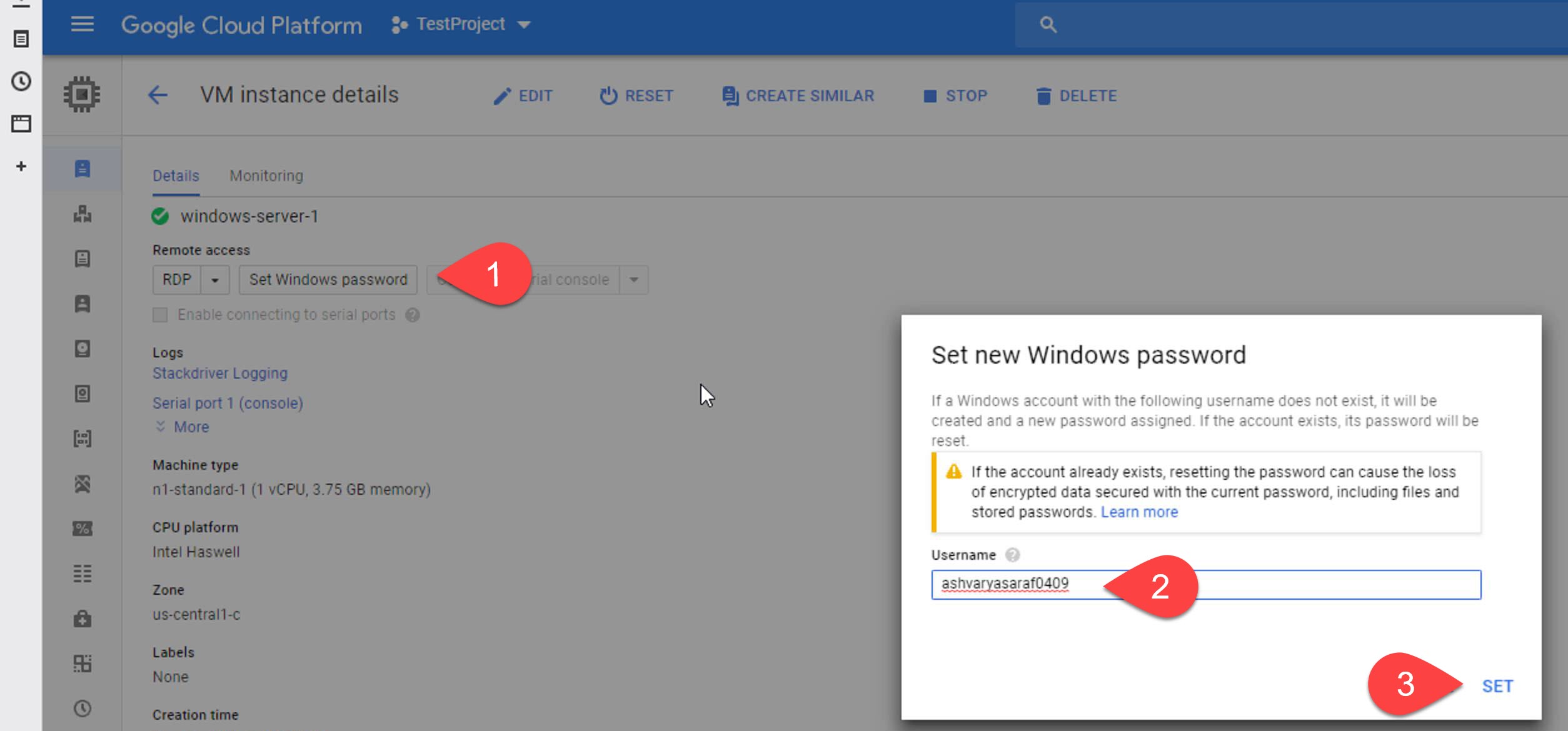
Task: Click the us-central1-c zone value
Action: pos(196,614)
